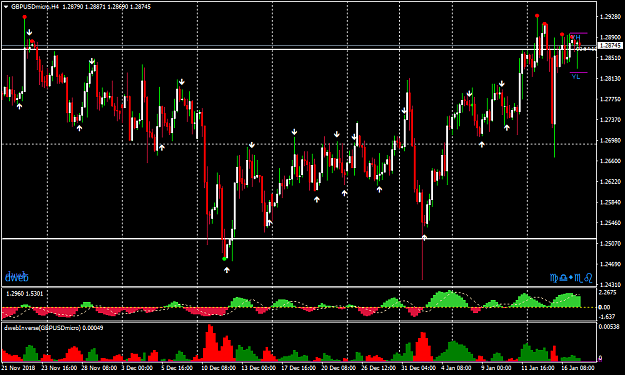
Task: Click price scale value 1.24310
Action: 610,285
